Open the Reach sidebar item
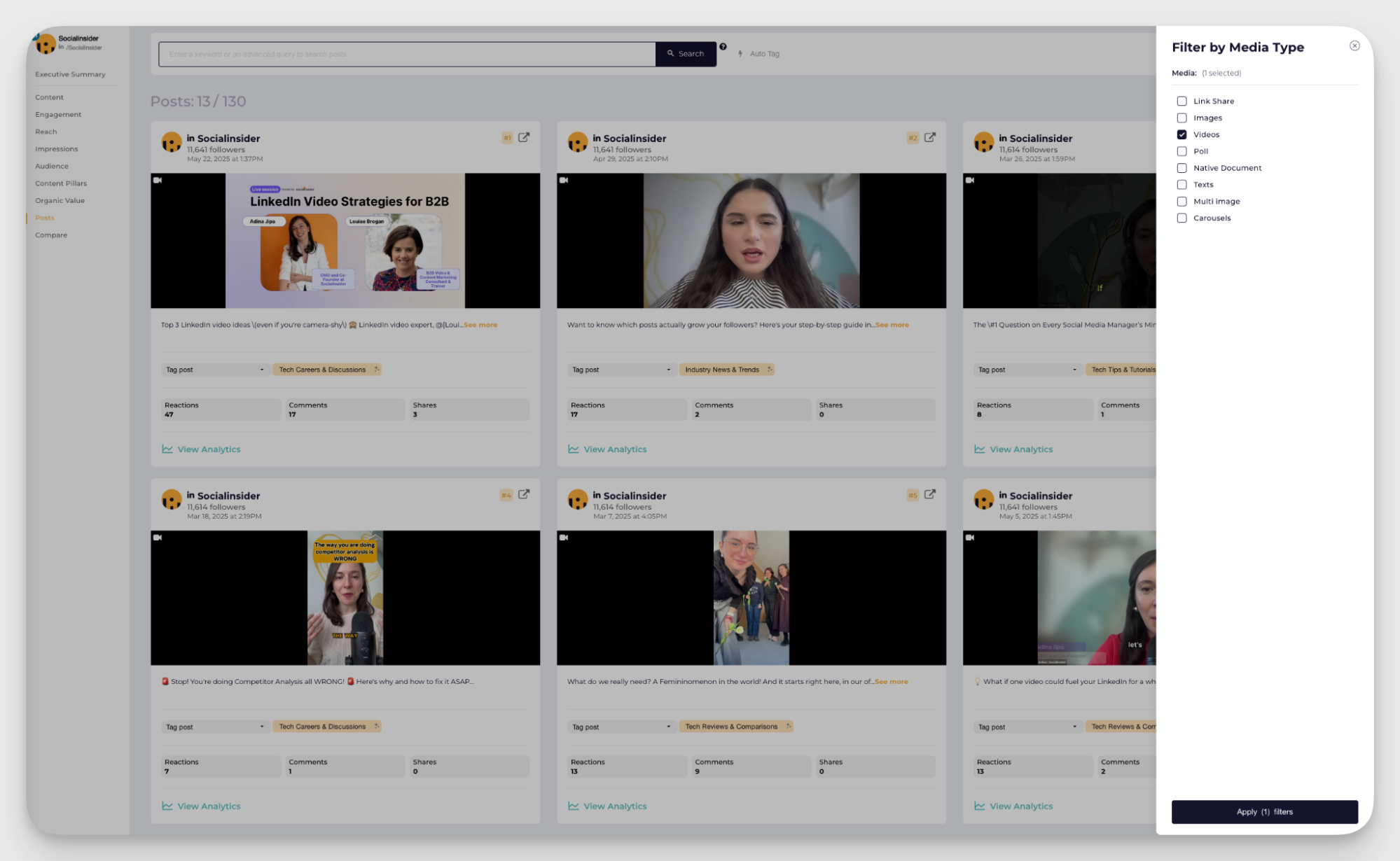 click(x=46, y=132)
